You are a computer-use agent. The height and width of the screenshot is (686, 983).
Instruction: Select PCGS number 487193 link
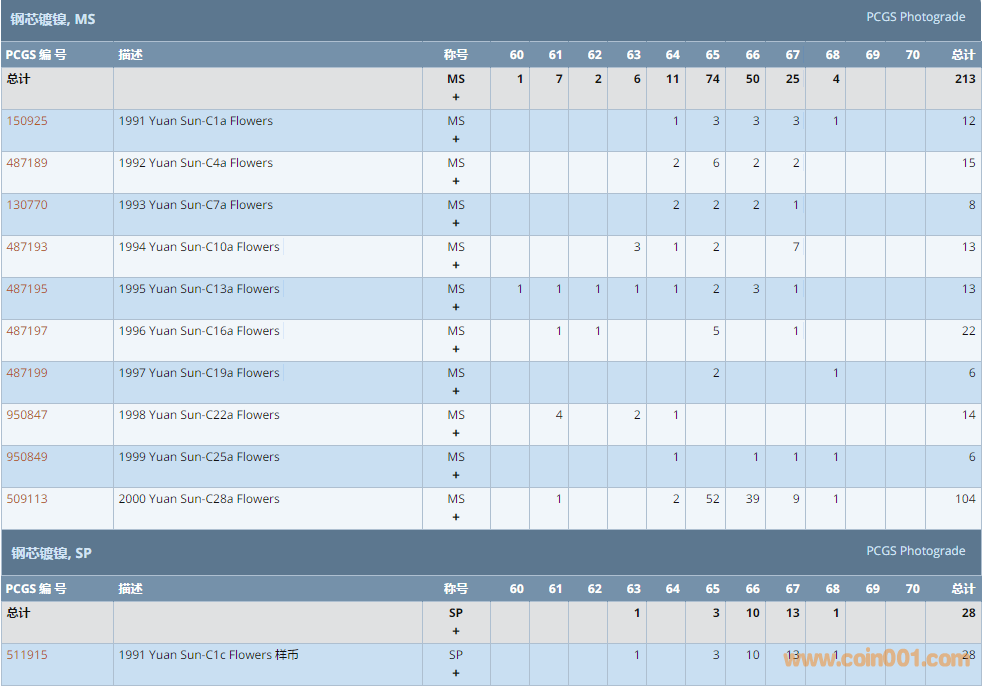pyautogui.click(x=27, y=247)
